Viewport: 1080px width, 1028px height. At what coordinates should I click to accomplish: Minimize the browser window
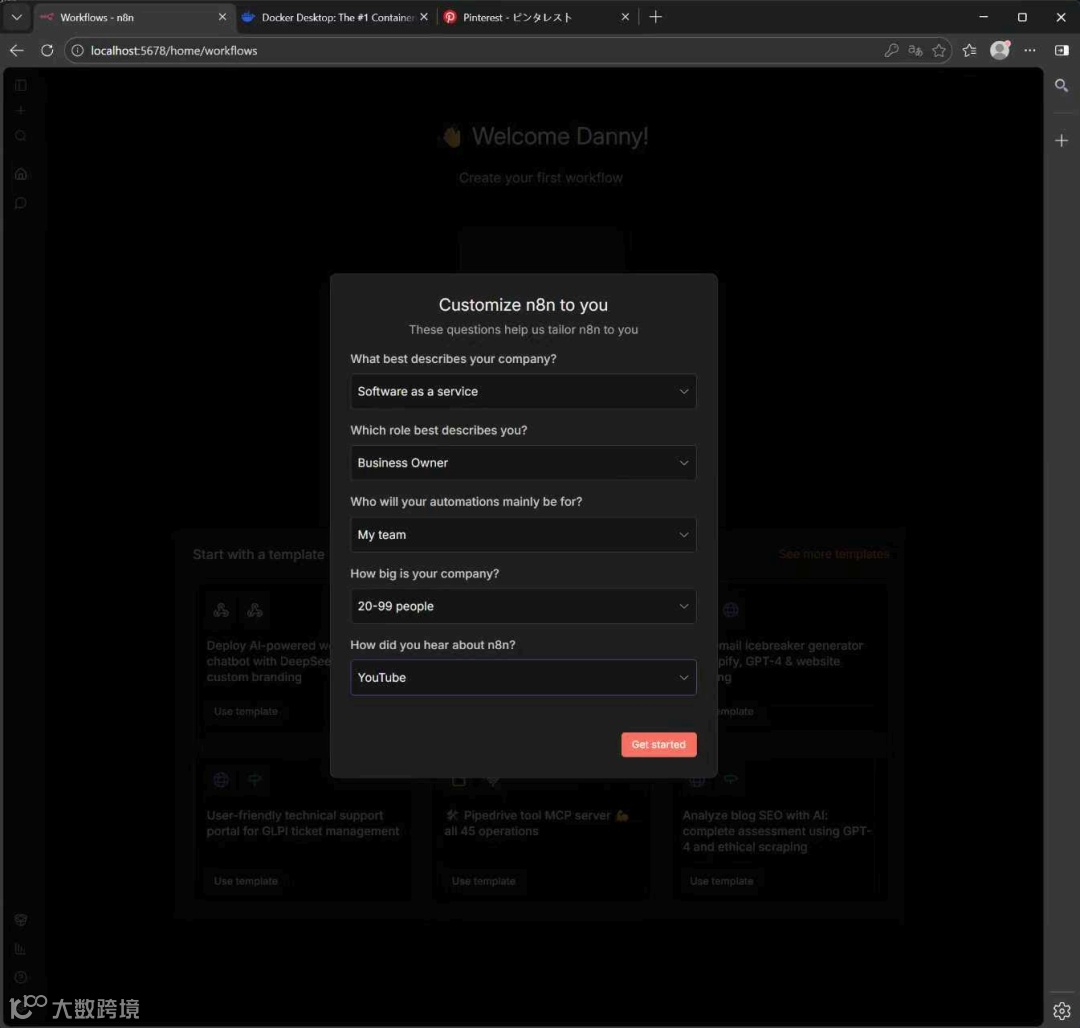(x=984, y=17)
